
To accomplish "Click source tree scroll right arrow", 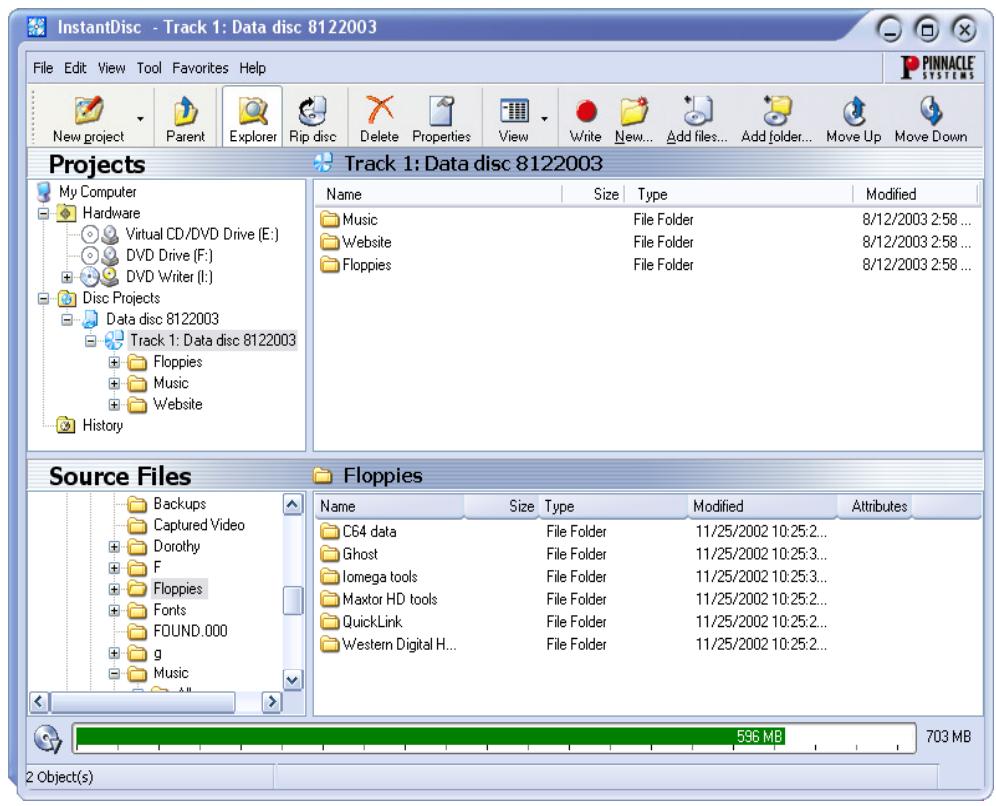I will (272, 702).
